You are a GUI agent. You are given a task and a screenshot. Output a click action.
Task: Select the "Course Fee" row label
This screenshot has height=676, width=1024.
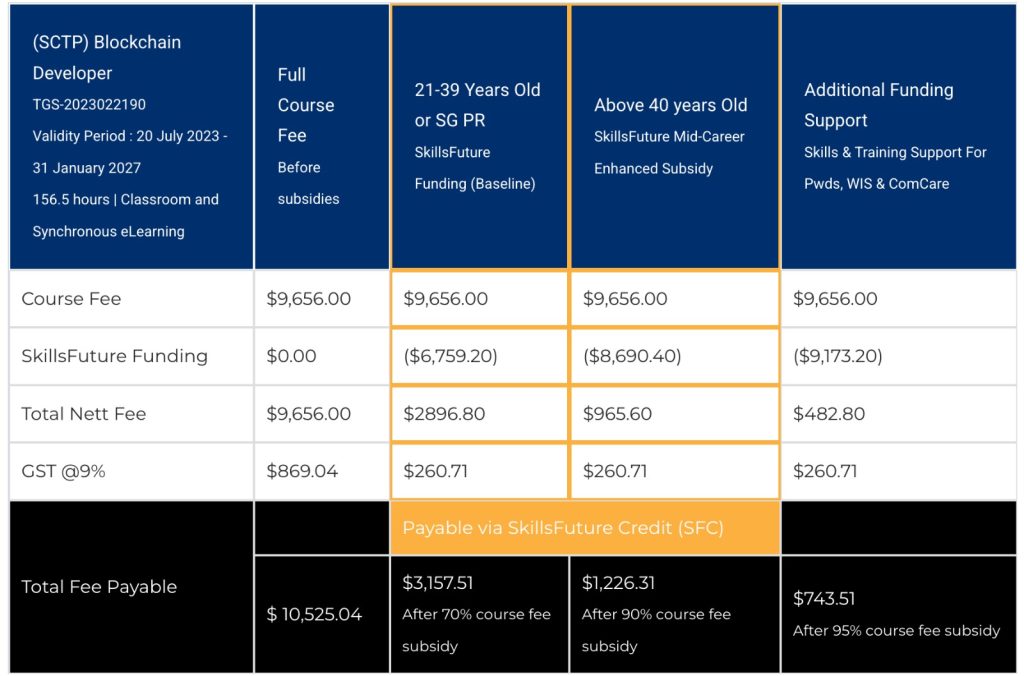(x=71, y=299)
